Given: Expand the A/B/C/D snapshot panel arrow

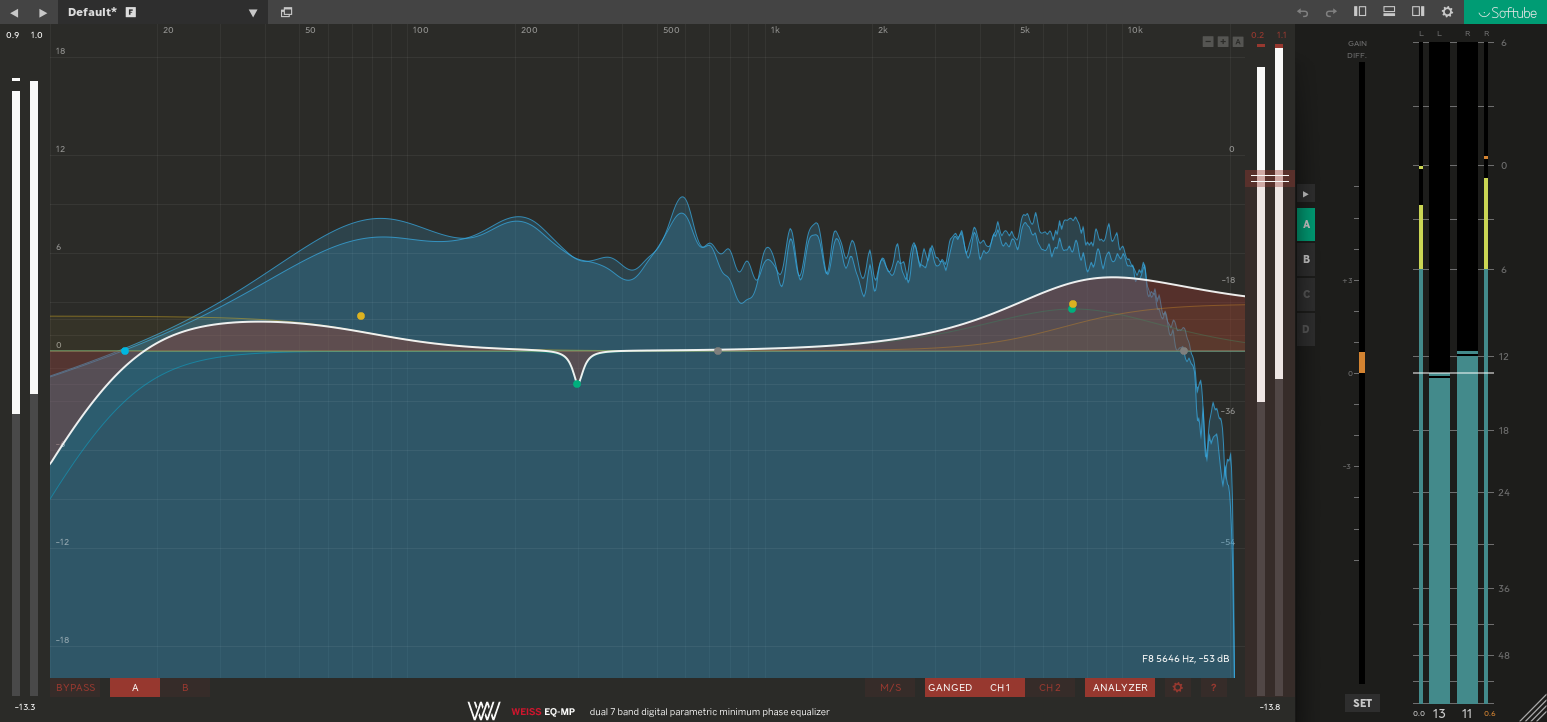Looking at the screenshot, I should (1305, 193).
